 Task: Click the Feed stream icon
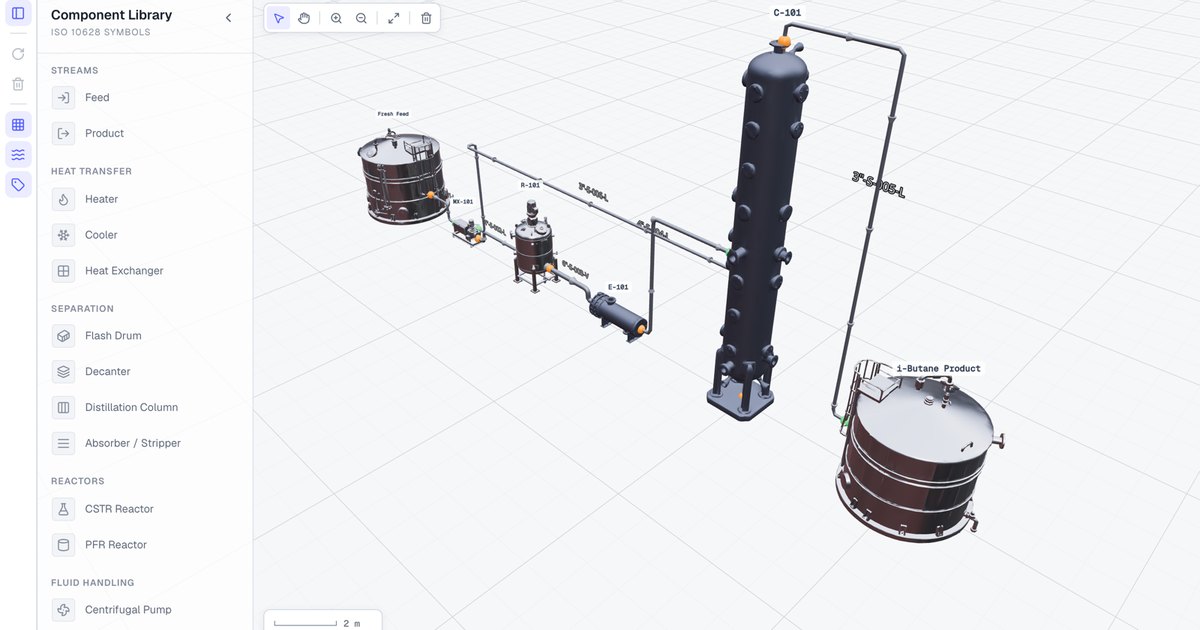(x=63, y=98)
